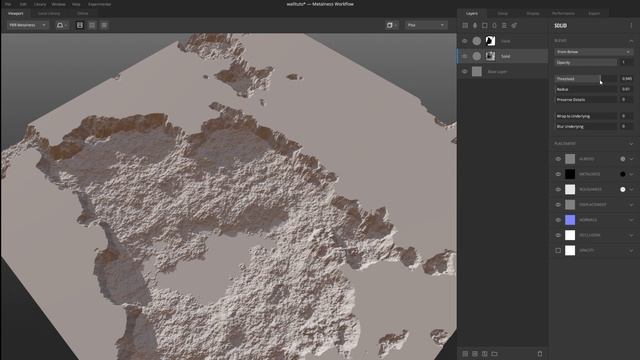Toggle visibility of the Base Layer
640x360 pixels.
464,71
